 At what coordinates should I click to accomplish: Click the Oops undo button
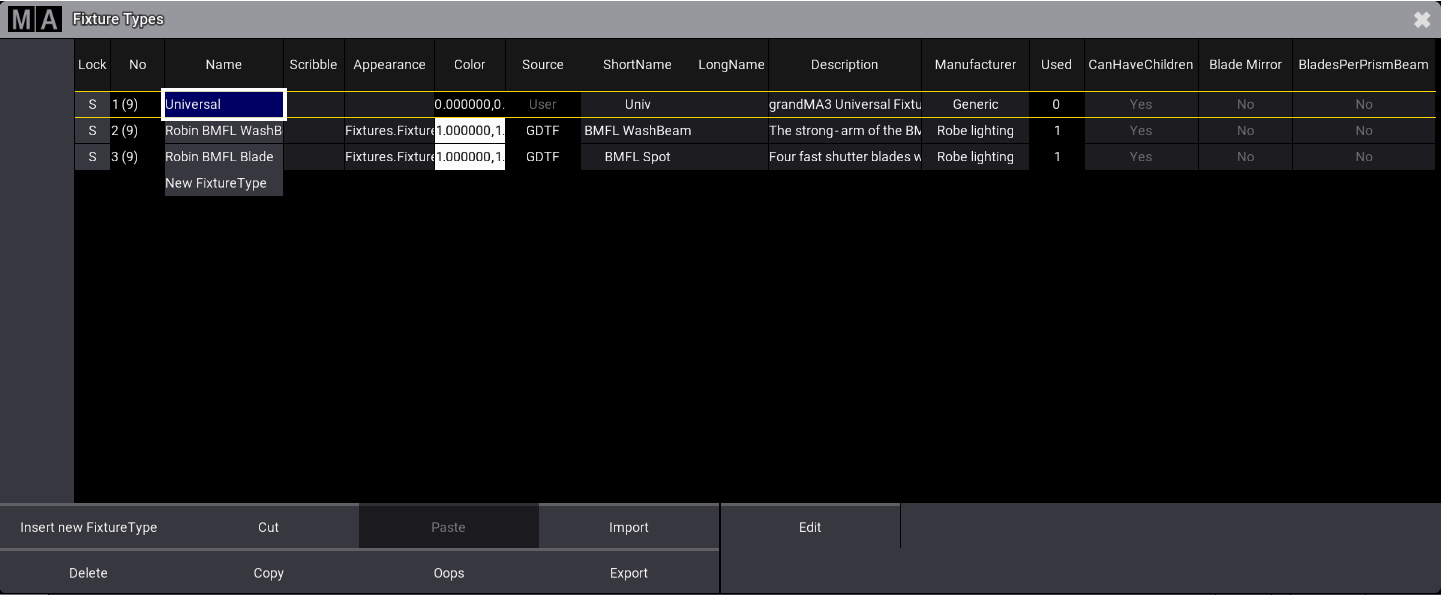pos(449,573)
